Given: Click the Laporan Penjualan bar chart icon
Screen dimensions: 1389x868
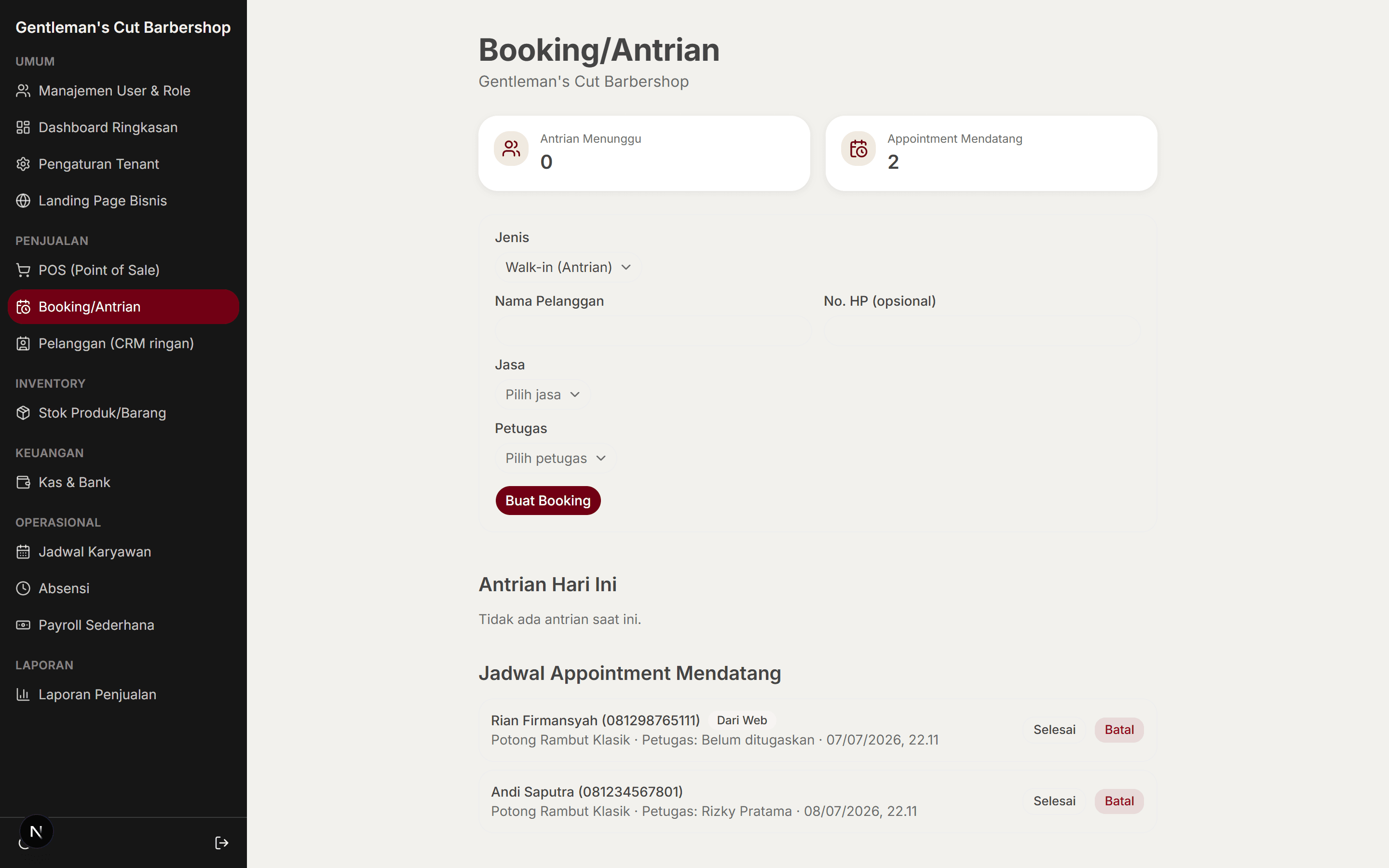Looking at the screenshot, I should 23,695.
